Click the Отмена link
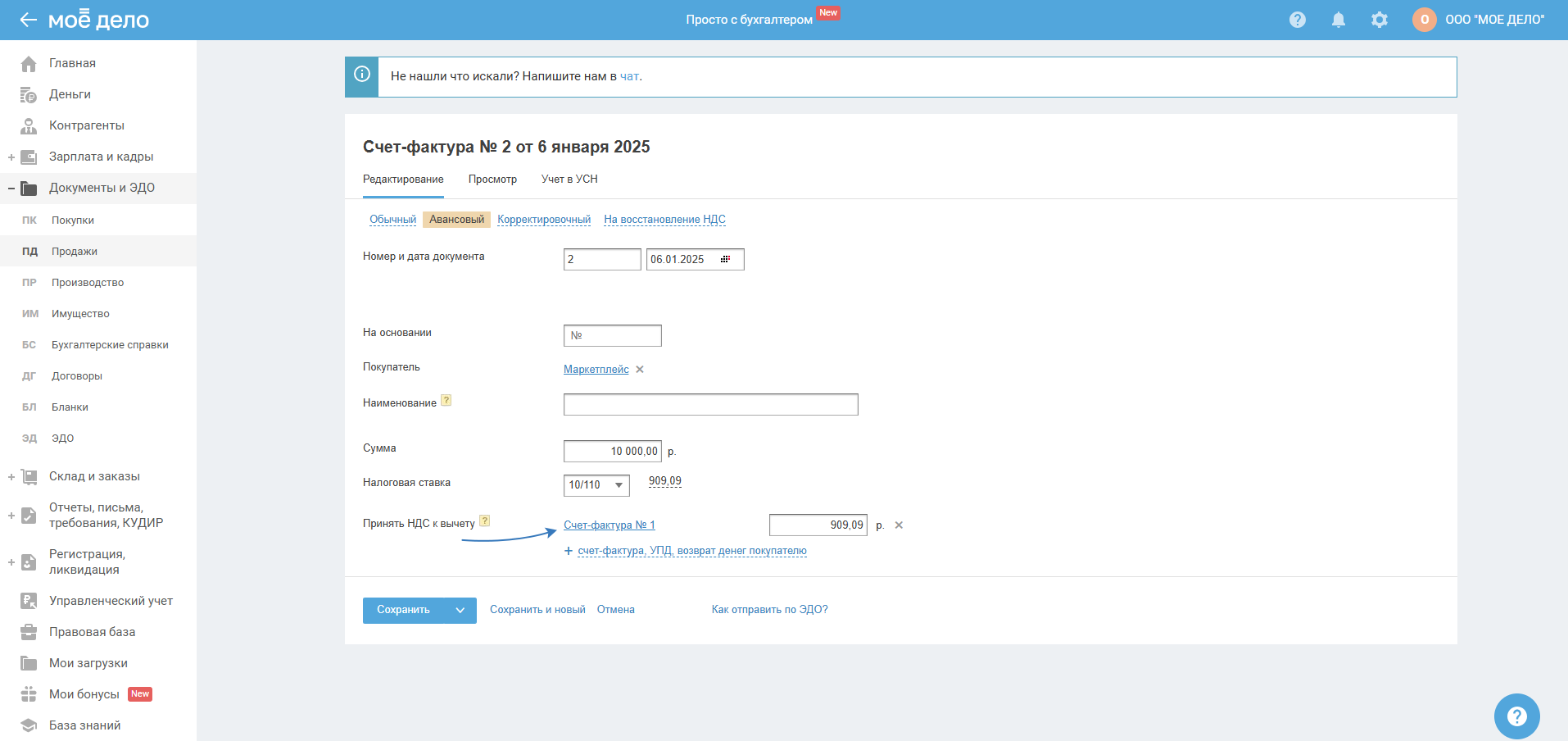 pyautogui.click(x=616, y=610)
